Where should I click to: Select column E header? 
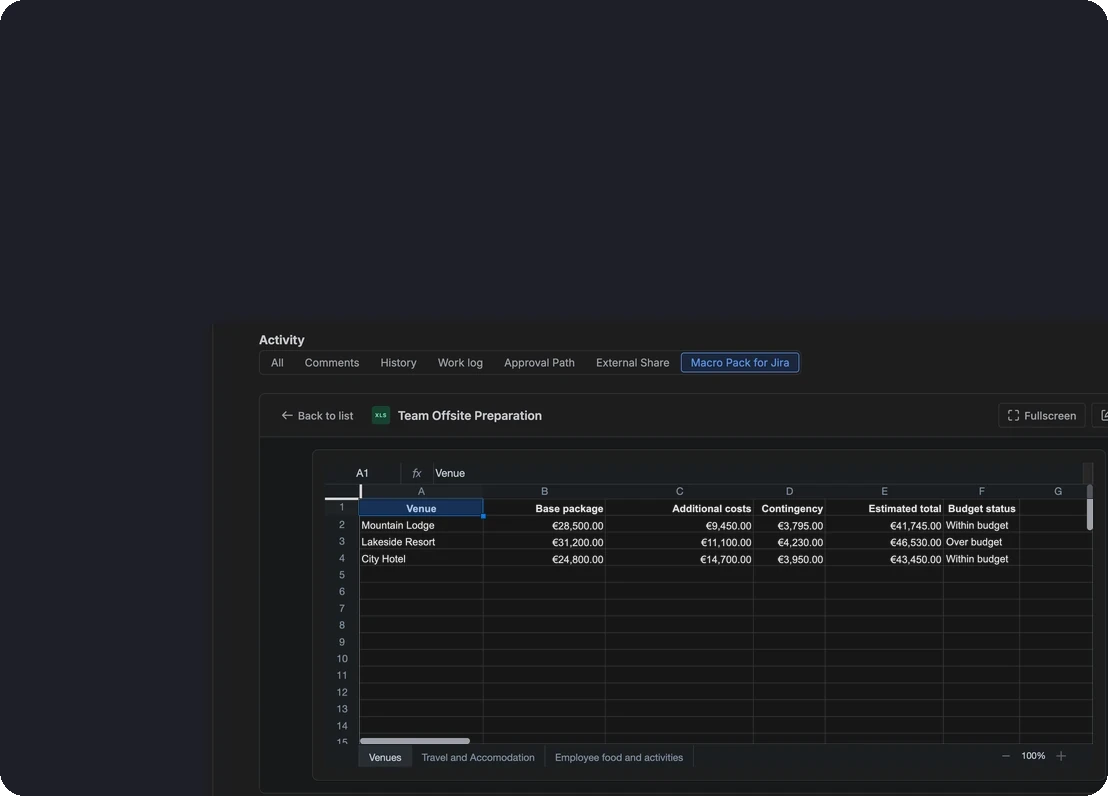coord(884,491)
